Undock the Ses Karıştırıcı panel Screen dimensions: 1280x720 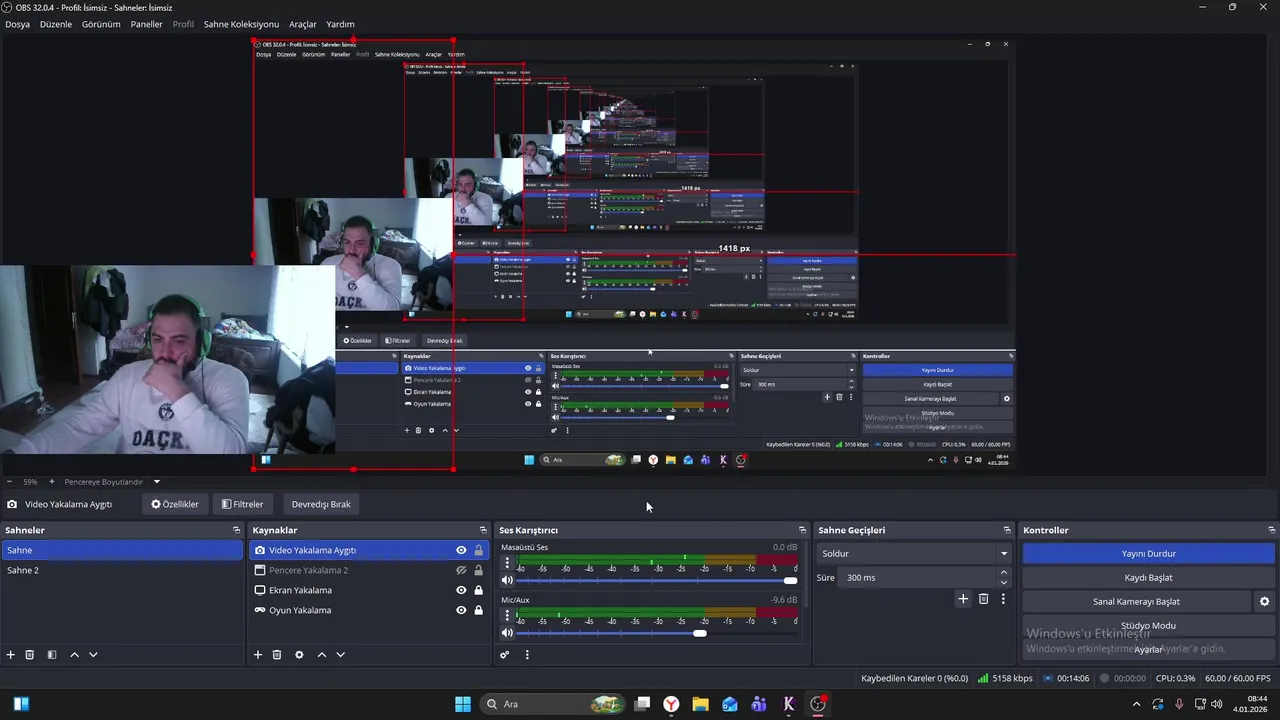tap(802, 530)
